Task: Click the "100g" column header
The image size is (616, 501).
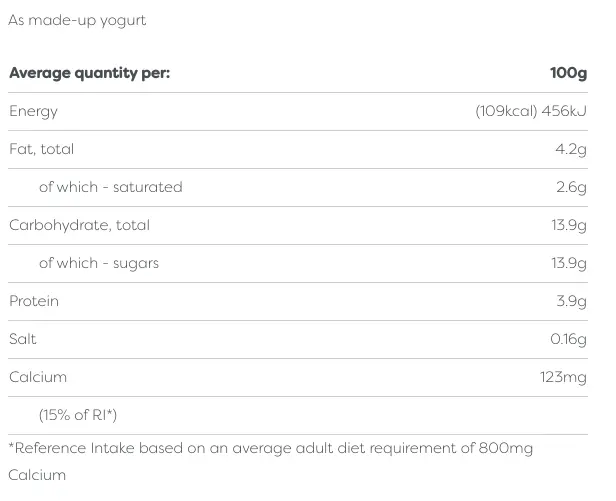Action: 568,73
